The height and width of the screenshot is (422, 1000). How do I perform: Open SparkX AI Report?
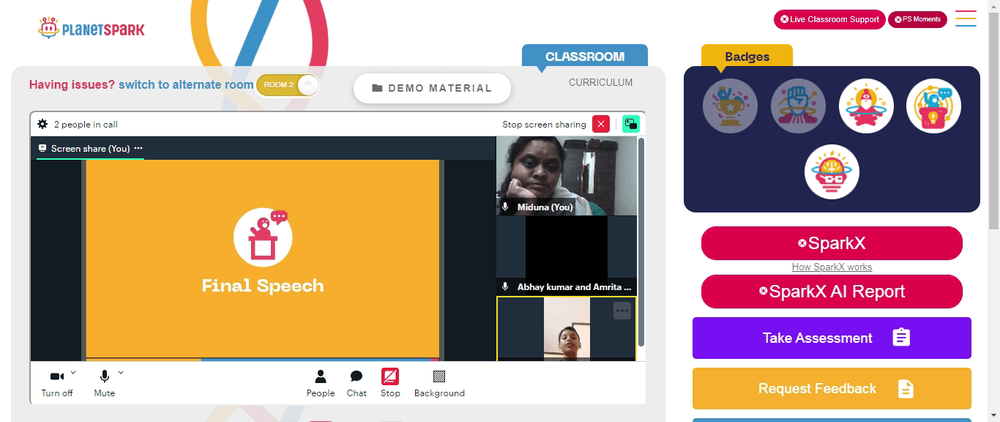pos(832,291)
